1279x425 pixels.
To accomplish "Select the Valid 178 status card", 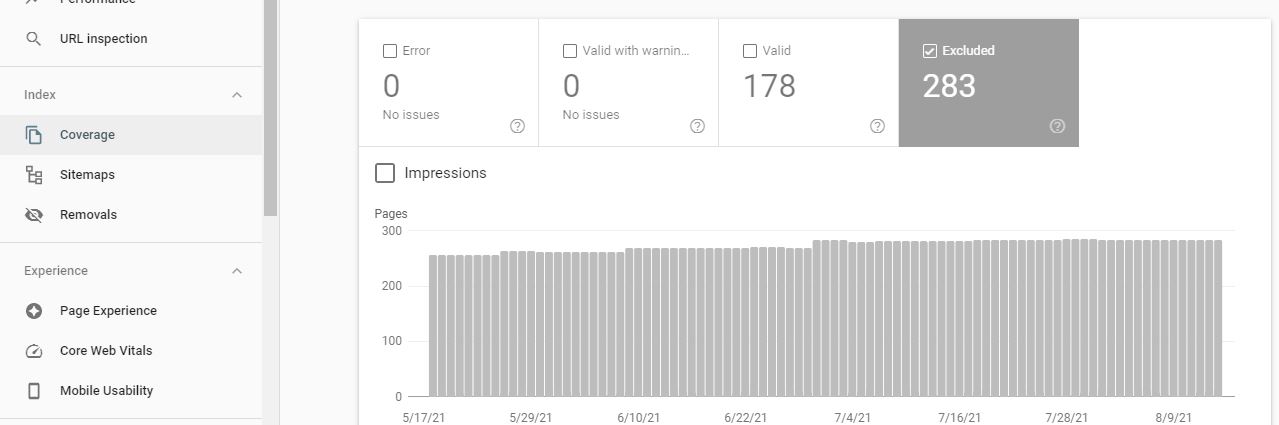I will [808, 87].
